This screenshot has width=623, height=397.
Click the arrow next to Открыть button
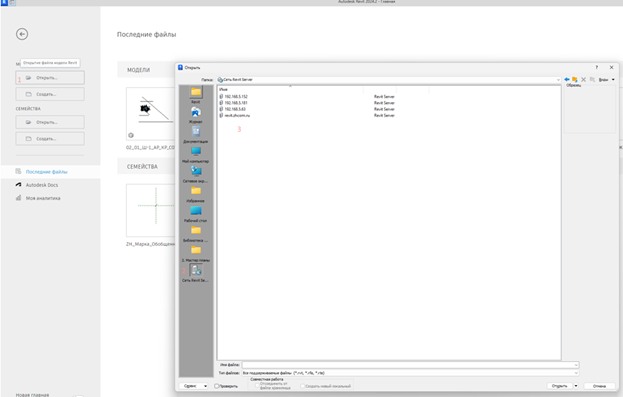[x=576, y=386]
